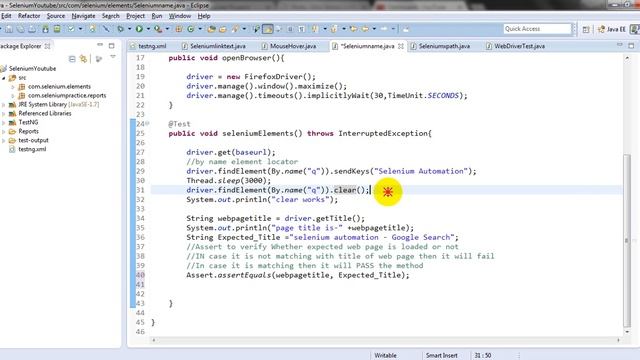Image resolution: width=640 pixels, height=360 pixels.
Task: Click the Save All toolbar icon
Action: click(20, 29)
